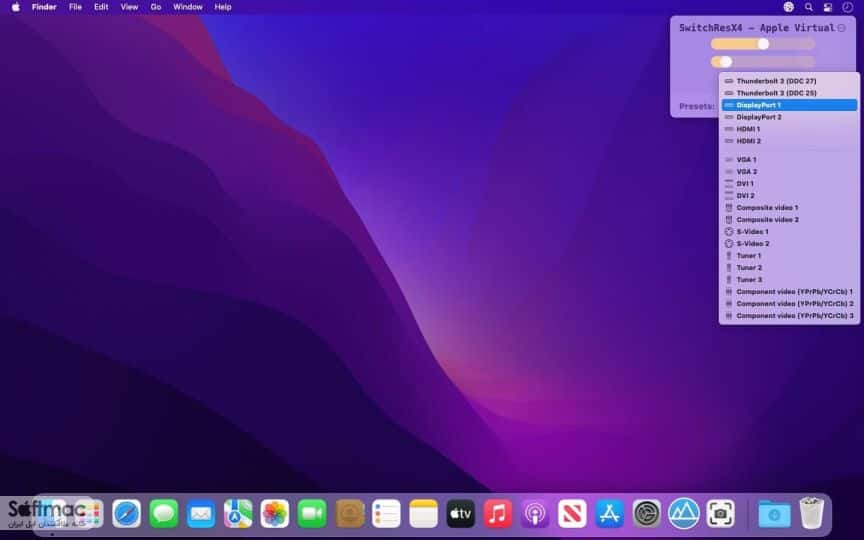
Task: Select Thunderbolt 3 (DDC 25) input
Action: pos(789,93)
